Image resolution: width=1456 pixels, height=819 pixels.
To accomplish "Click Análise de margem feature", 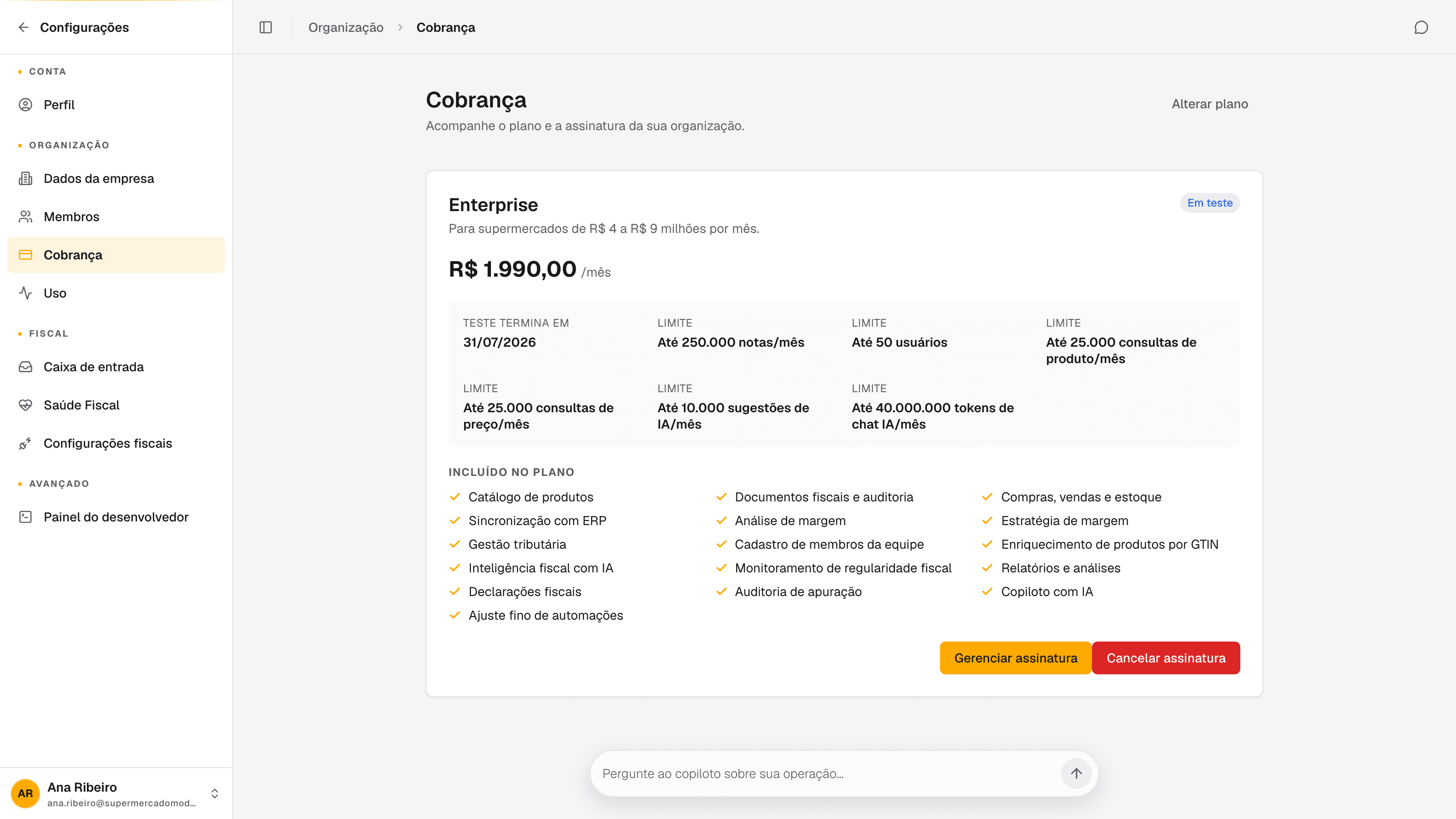I will (x=790, y=521).
